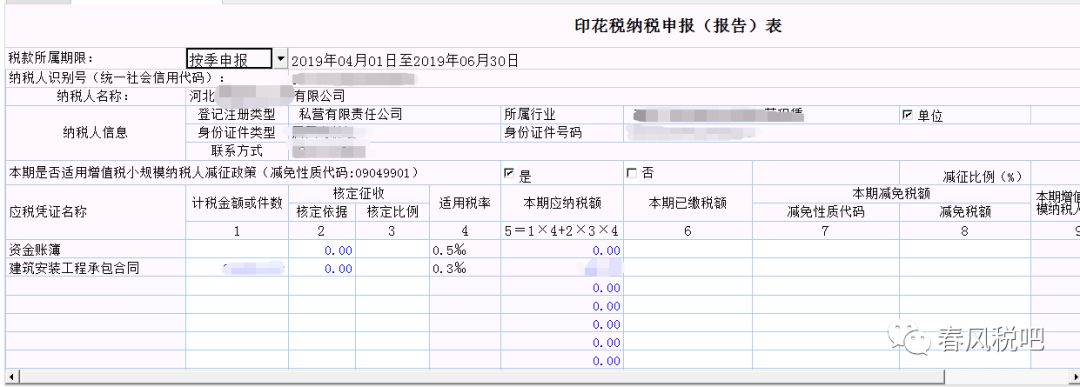The height and width of the screenshot is (387, 1080).
Task: Click 核定比例 cell in 资金账簿 row
Action: tap(393, 249)
